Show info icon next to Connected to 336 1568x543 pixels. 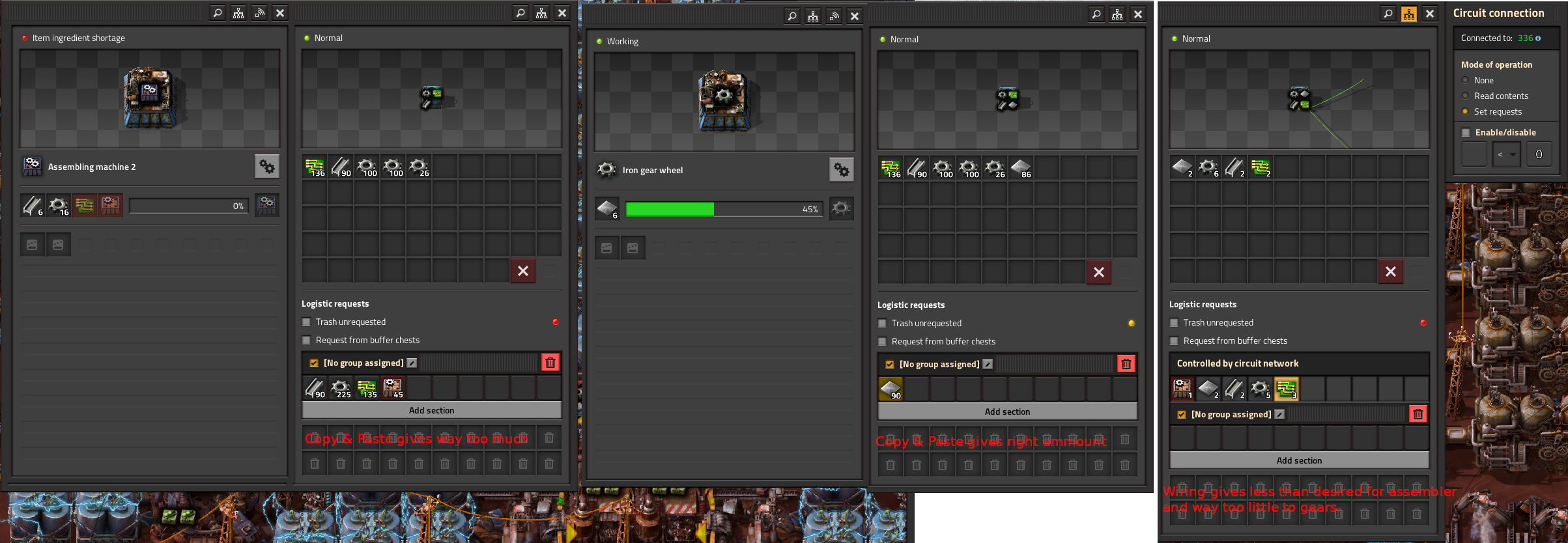[1538, 38]
